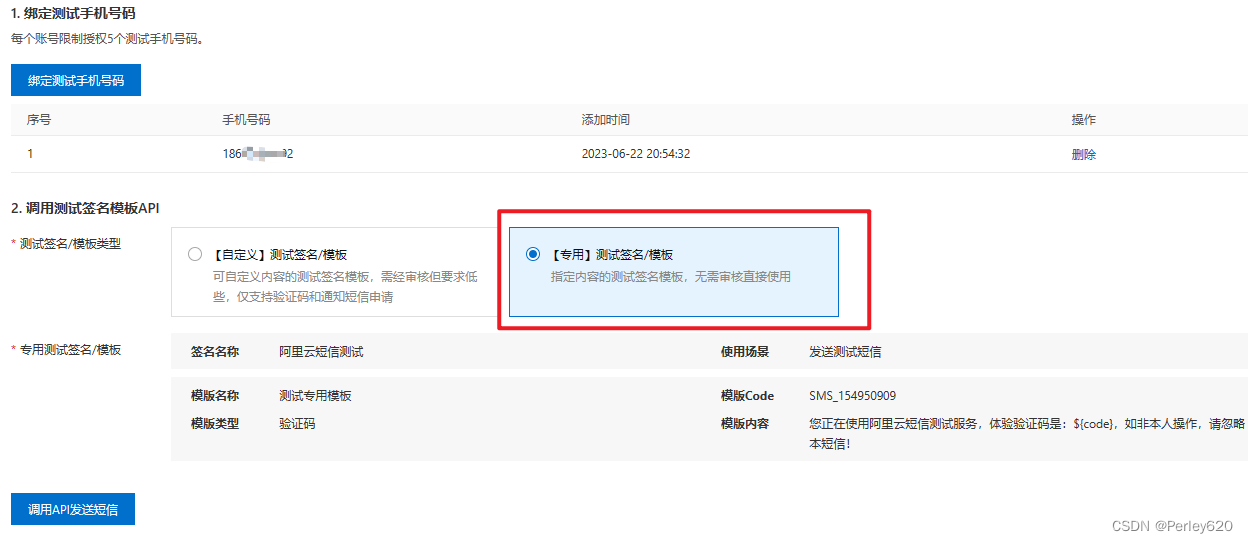1248x543 pixels.
Task: Click the signature name 阿里云短信测试
Action: [321, 352]
